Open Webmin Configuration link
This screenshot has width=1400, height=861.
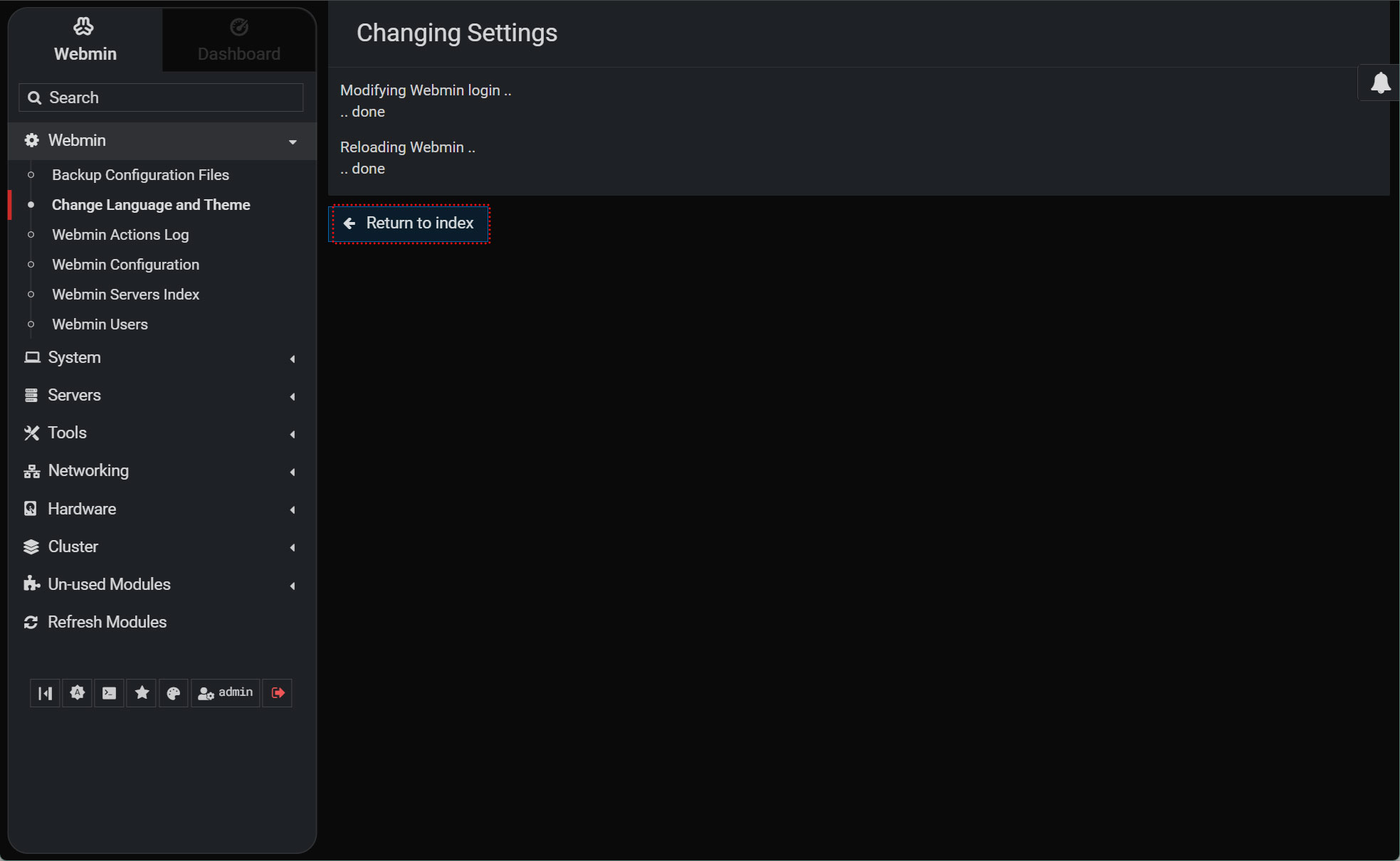[125, 265]
